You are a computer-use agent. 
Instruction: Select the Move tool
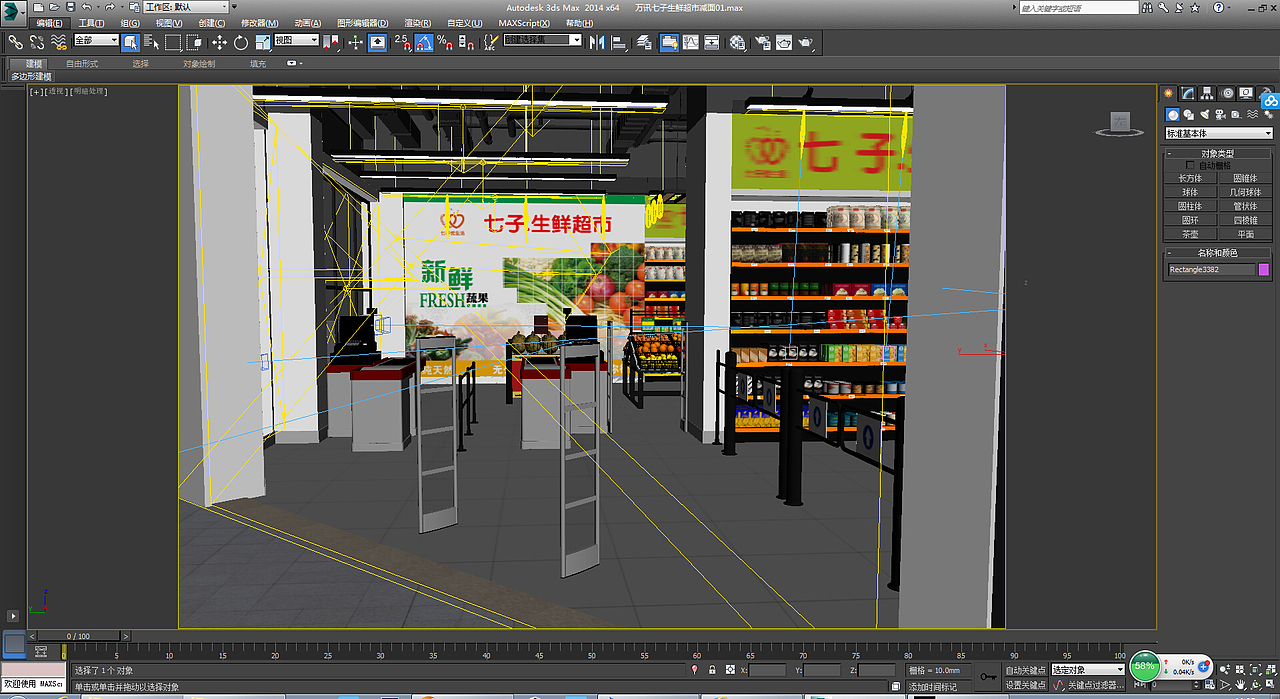click(219, 42)
